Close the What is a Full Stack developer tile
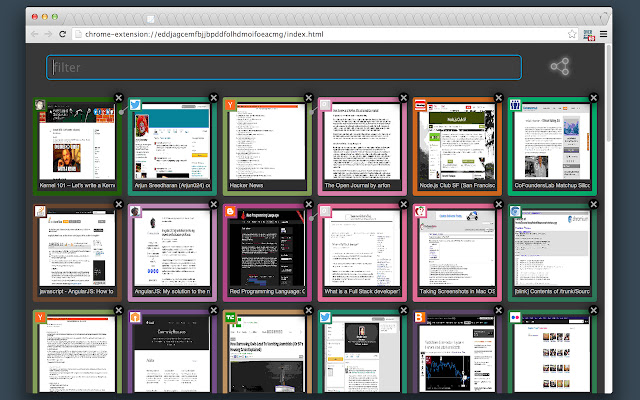 [x=404, y=204]
